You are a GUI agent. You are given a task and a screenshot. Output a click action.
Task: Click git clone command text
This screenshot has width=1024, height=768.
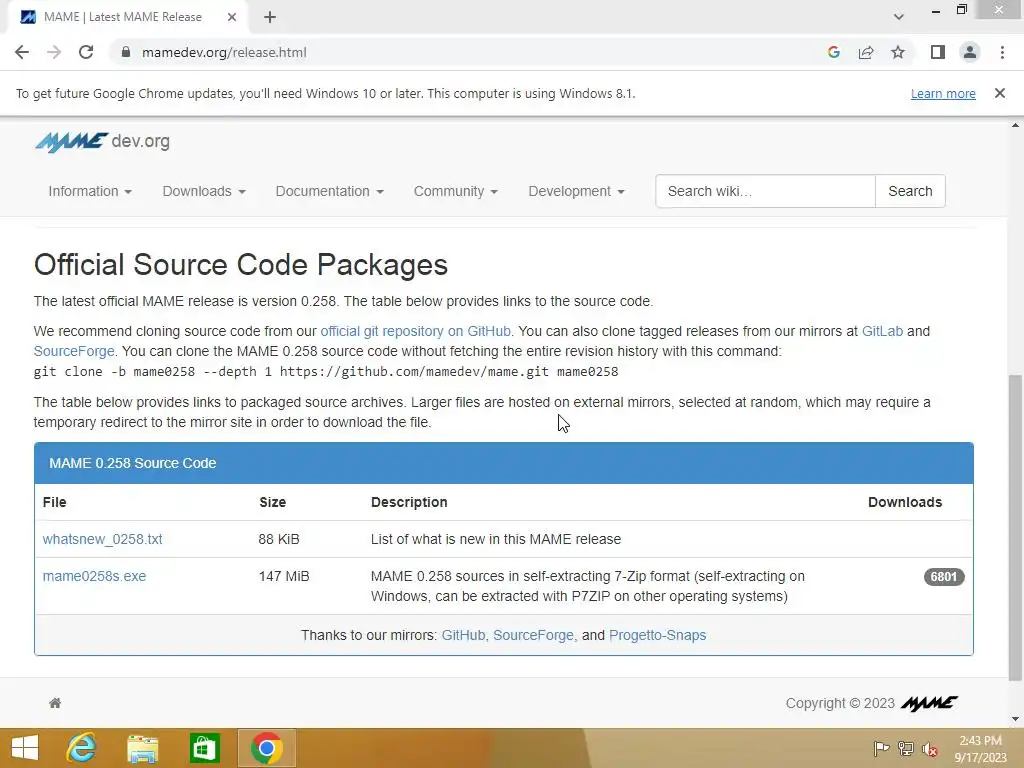(326, 372)
